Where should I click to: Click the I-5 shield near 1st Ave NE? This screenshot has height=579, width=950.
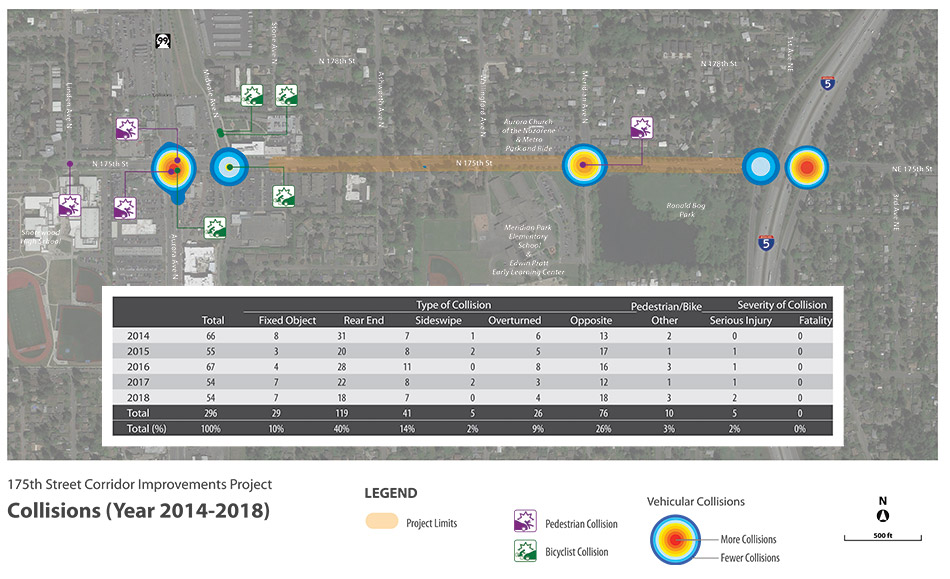828,83
